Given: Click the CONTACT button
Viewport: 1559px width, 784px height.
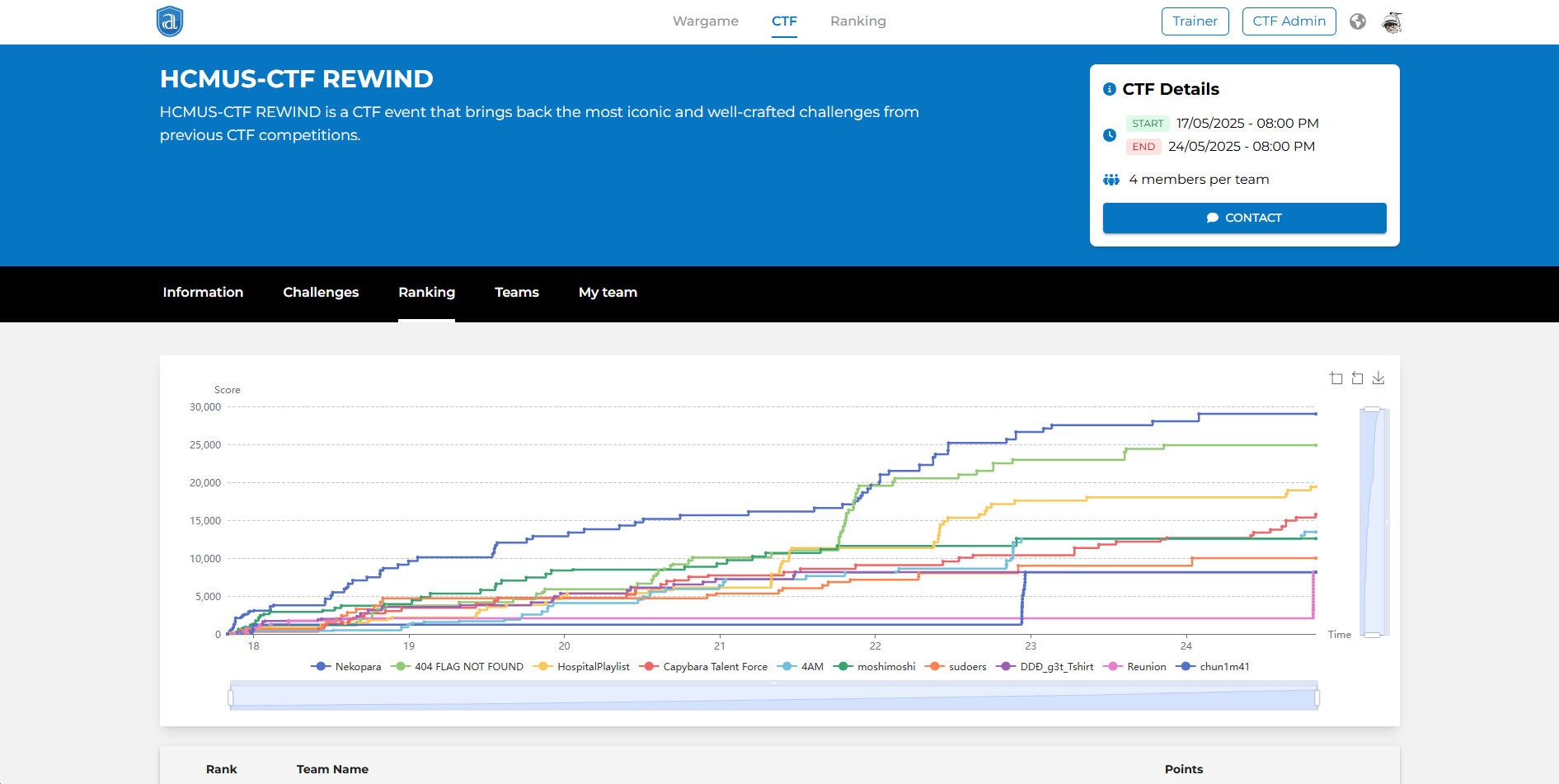Looking at the screenshot, I should click(x=1244, y=218).
